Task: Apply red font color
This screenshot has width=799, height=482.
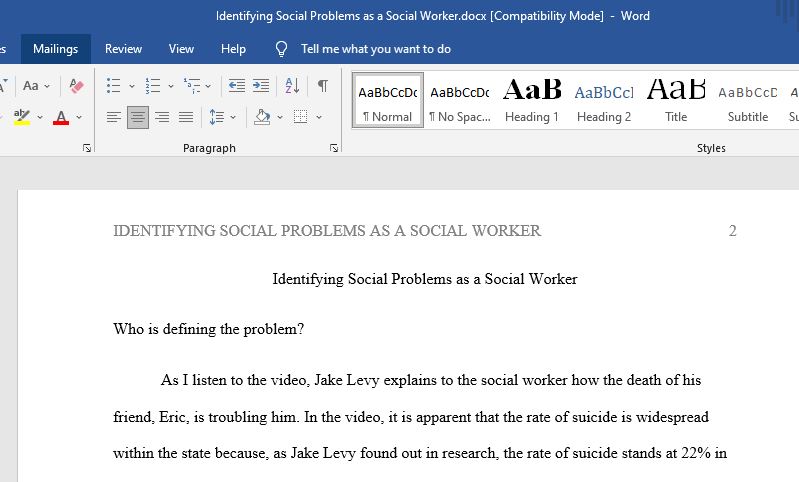Action: coord(61,117)
